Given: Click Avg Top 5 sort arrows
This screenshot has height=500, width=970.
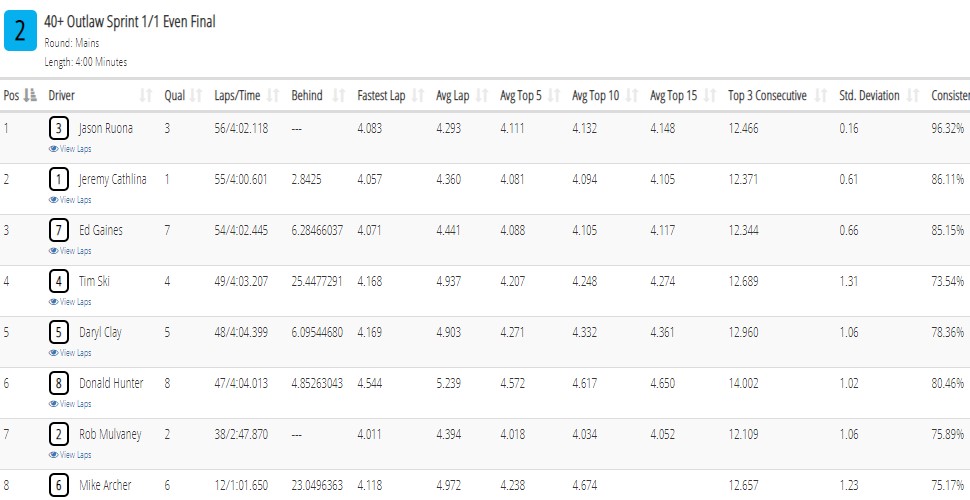Looking at the screenshot, I should (x=554, y=96).
